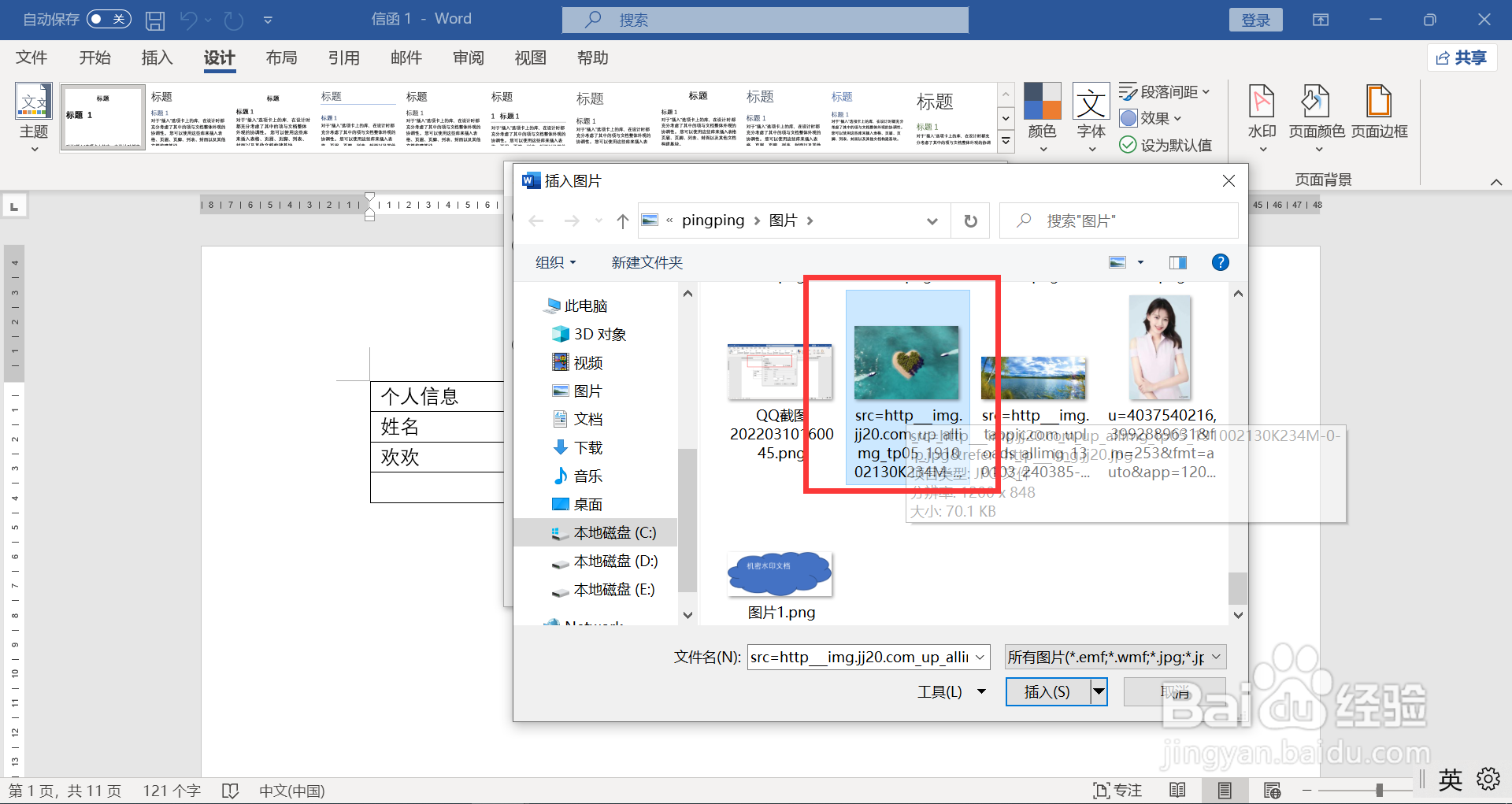This screenshot has height=804, width=1512.
Task: Open recent locations dropdown arrow
Action: pos(598,221)
